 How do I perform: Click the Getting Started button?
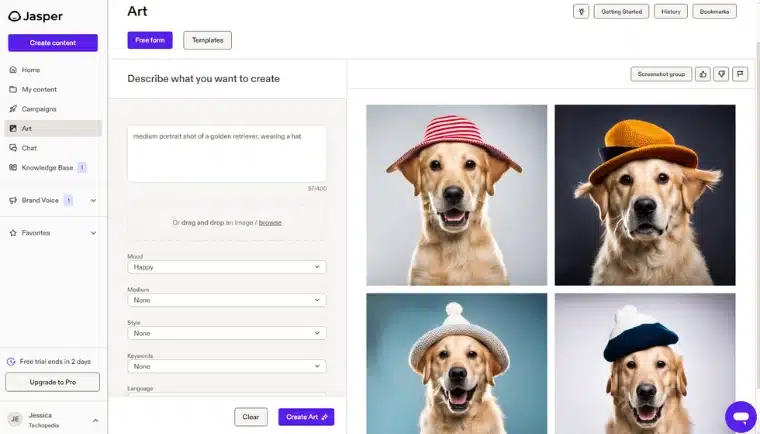(x=621, y=12)
